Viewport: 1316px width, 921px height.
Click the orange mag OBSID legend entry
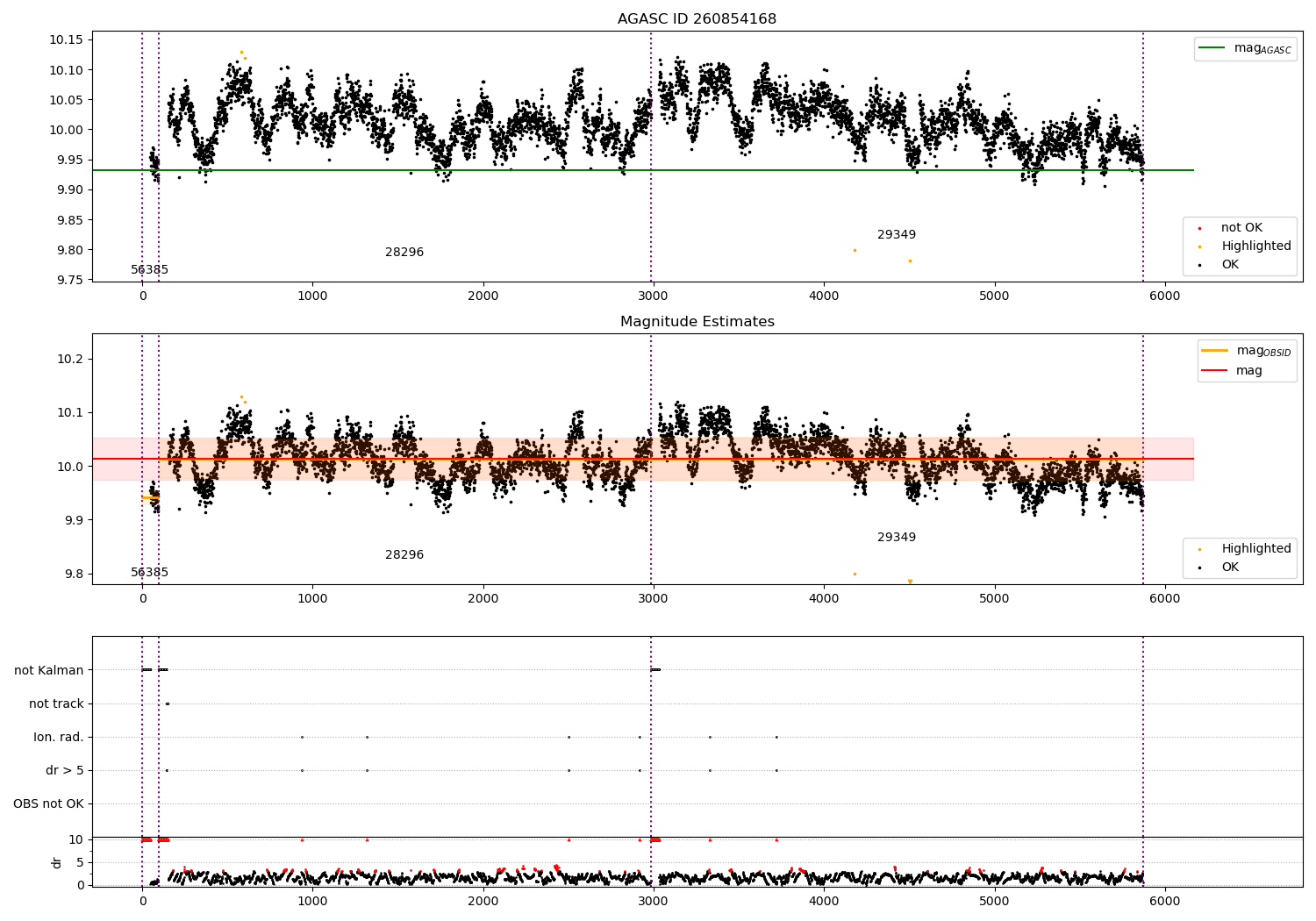[x=1247, y=351]
